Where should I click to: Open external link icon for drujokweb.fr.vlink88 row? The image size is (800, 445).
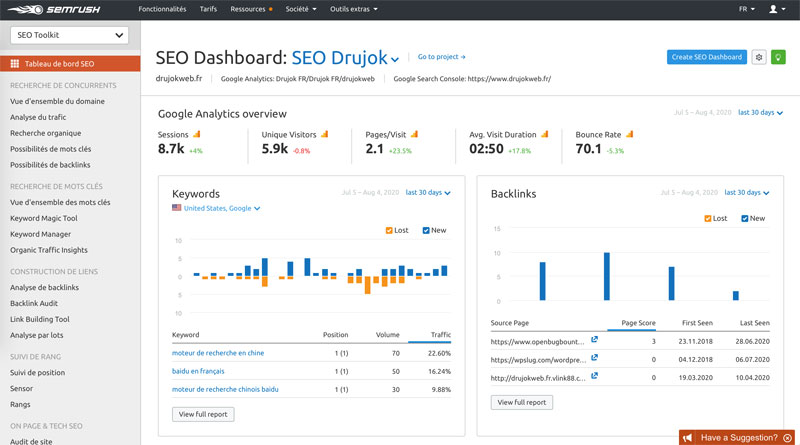[594, 376]
